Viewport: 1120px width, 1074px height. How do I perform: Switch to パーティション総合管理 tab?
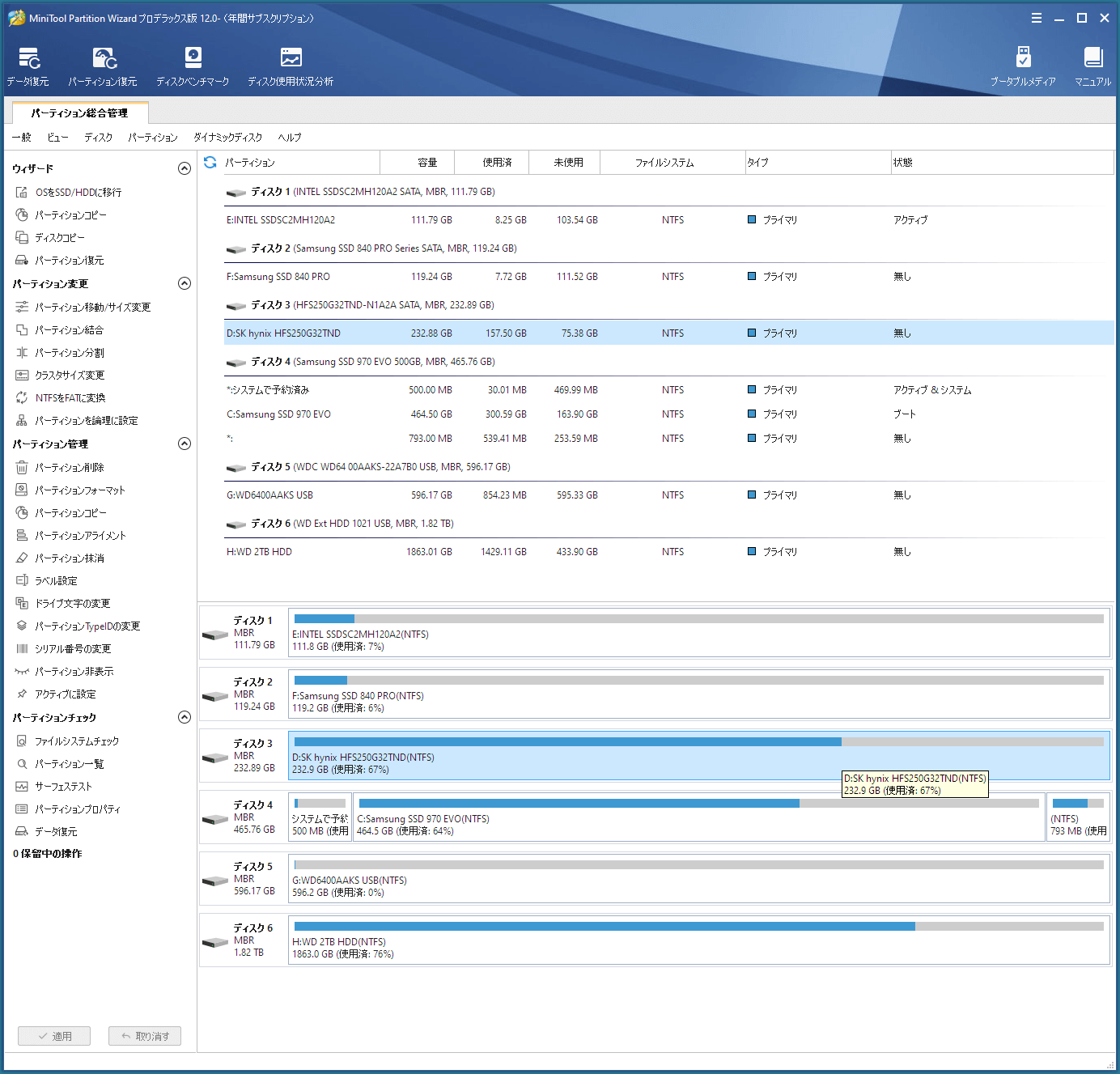(x=80, y=113)
